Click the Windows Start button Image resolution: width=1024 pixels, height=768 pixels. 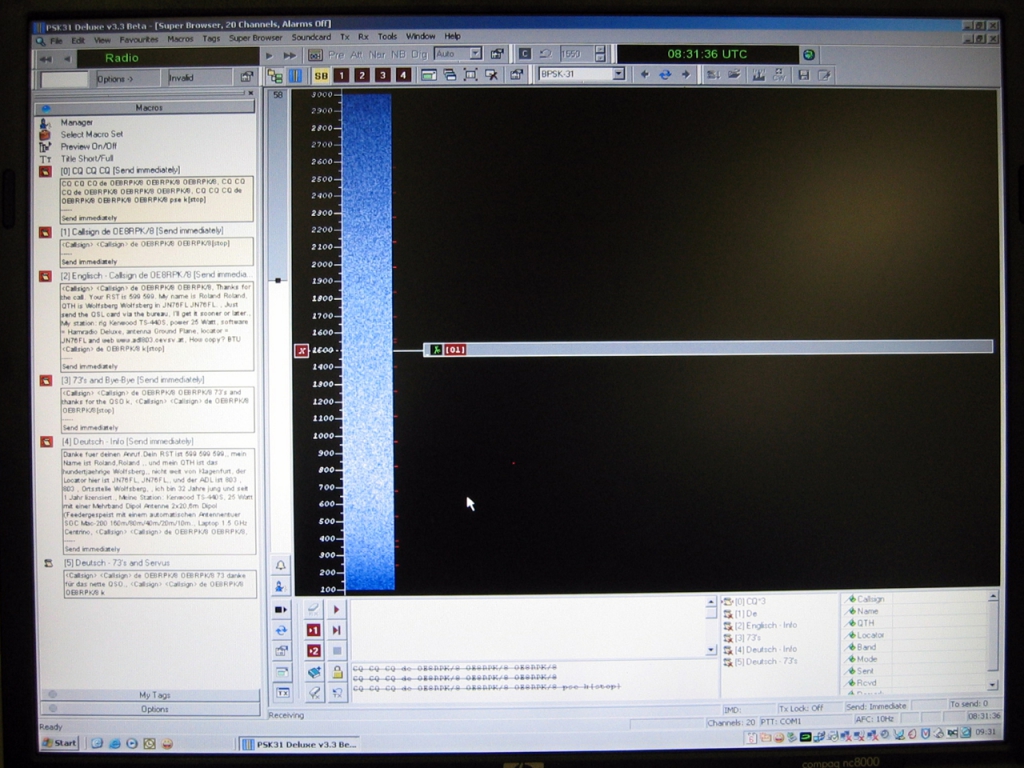point(60,743)
